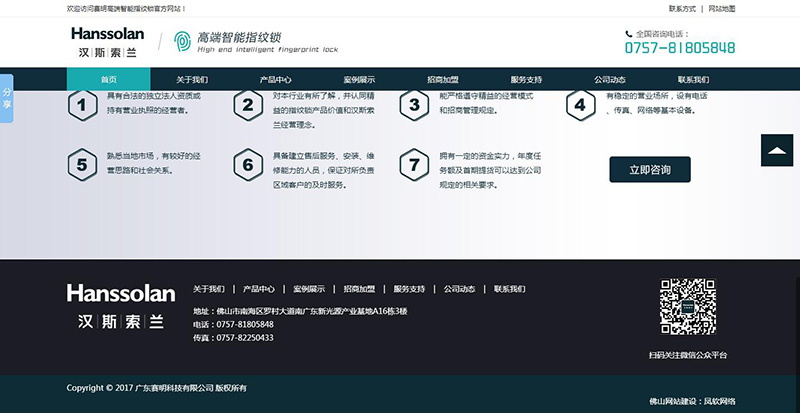The width and height of the screenshot is (800, 413).
Task: Click the 立即咨询 button
Action: (x=650, y=169)
